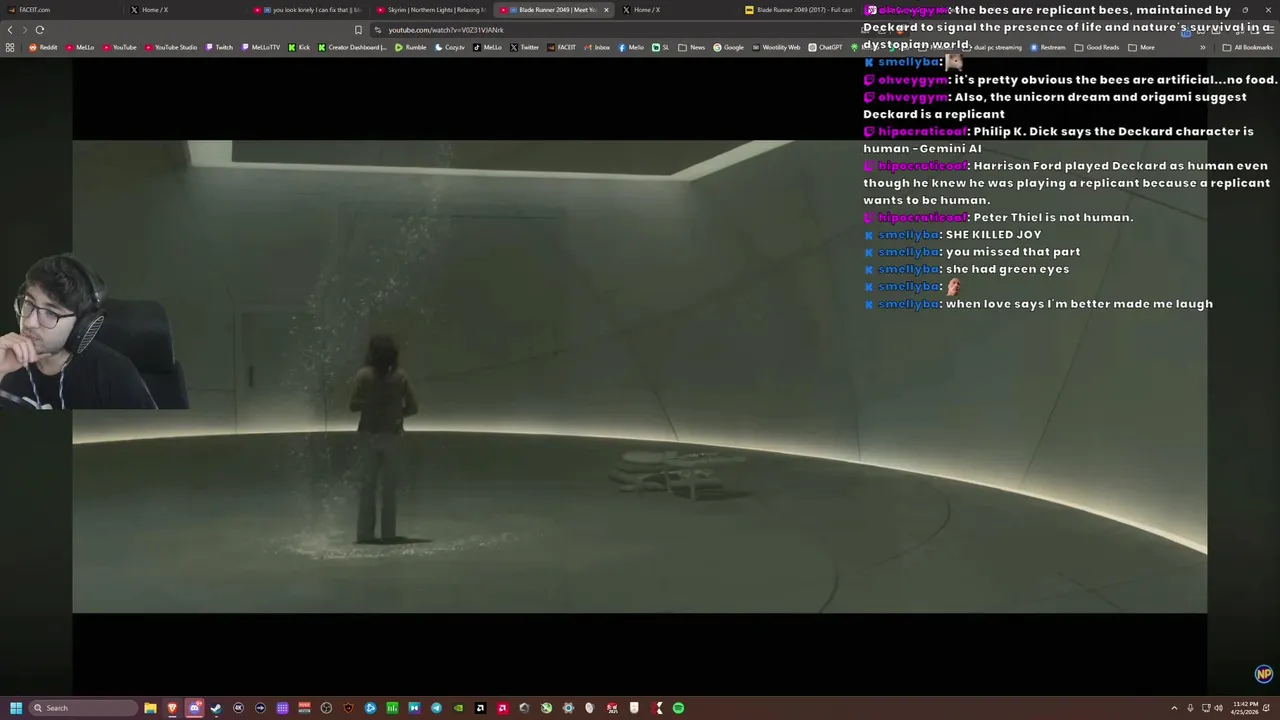Open the Google bookmark
The width and height of the screenshot is (1280, 720).
(729, 47)
